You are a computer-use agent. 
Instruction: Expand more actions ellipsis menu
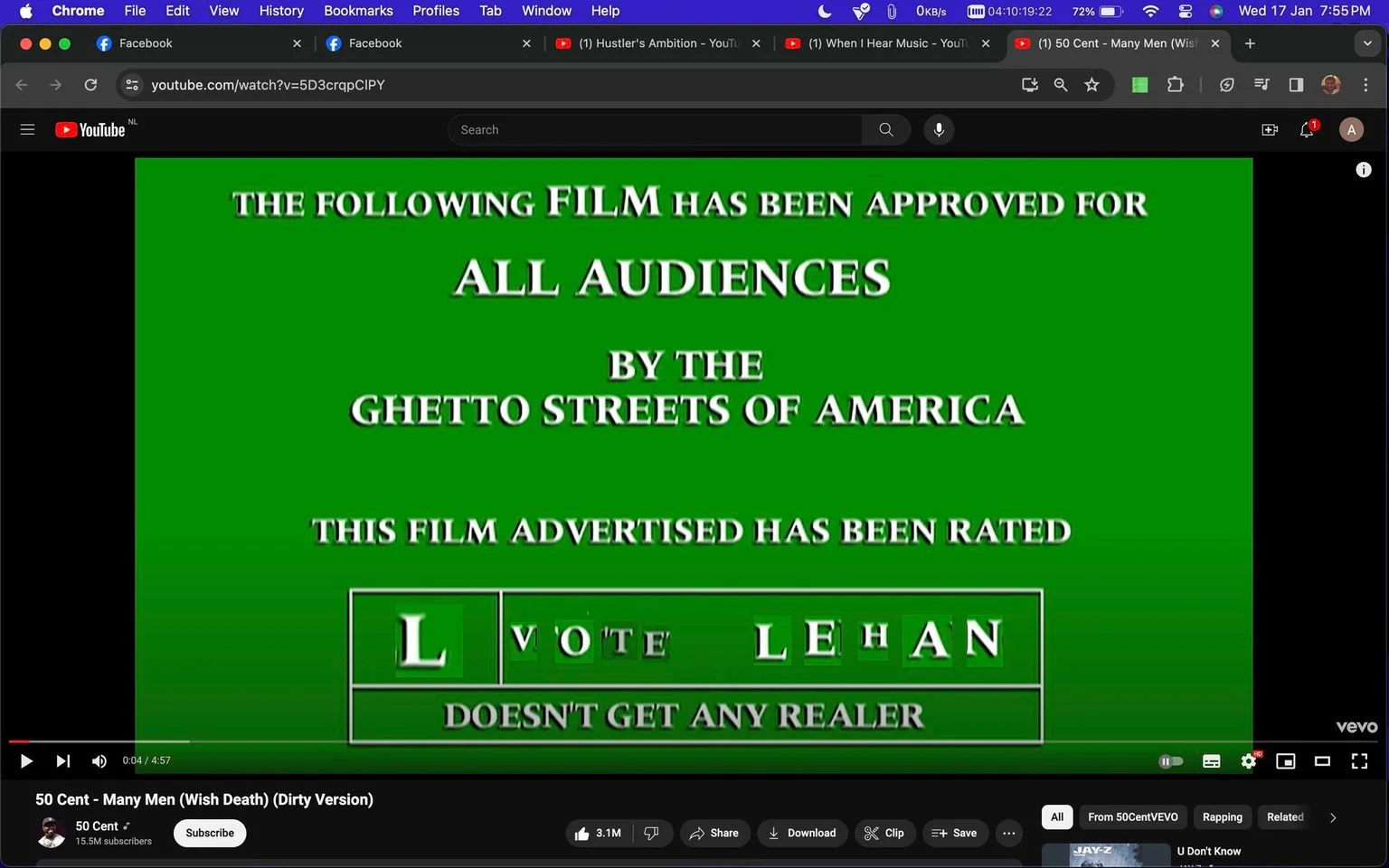[1009, 834]
